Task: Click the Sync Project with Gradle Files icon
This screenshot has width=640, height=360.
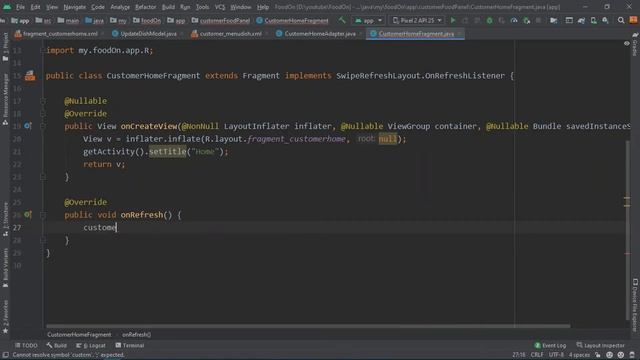Action: click(x=581, y=20)
